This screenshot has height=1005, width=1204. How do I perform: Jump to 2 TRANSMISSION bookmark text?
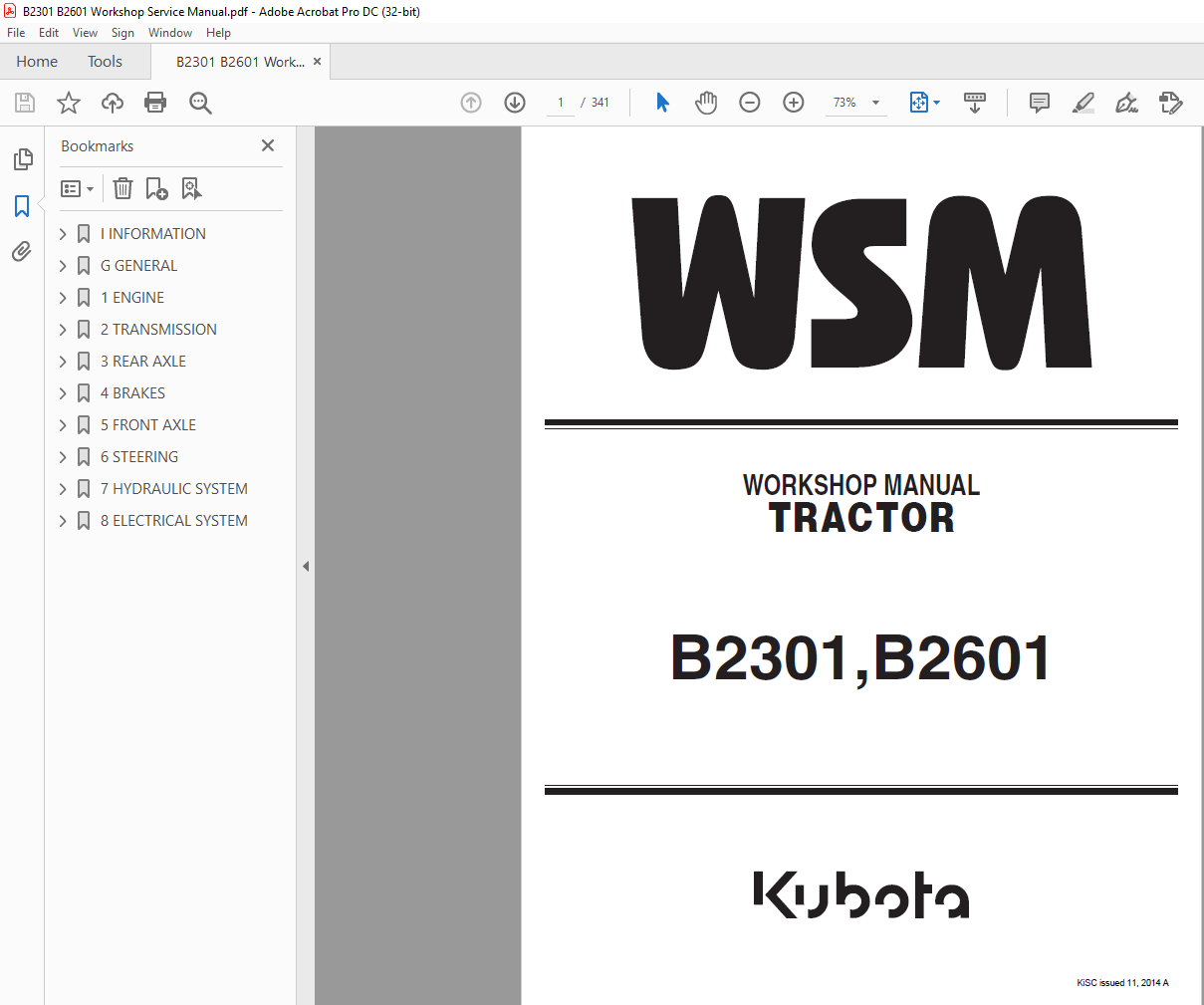pyautogui.click(x=158, y=330)
